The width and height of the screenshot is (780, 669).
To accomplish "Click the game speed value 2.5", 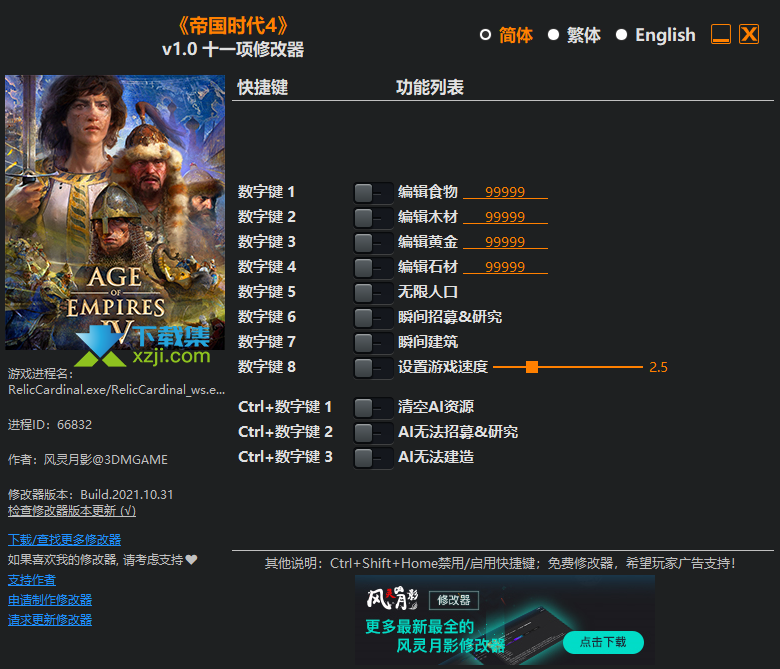I will (x=658, y=367).
